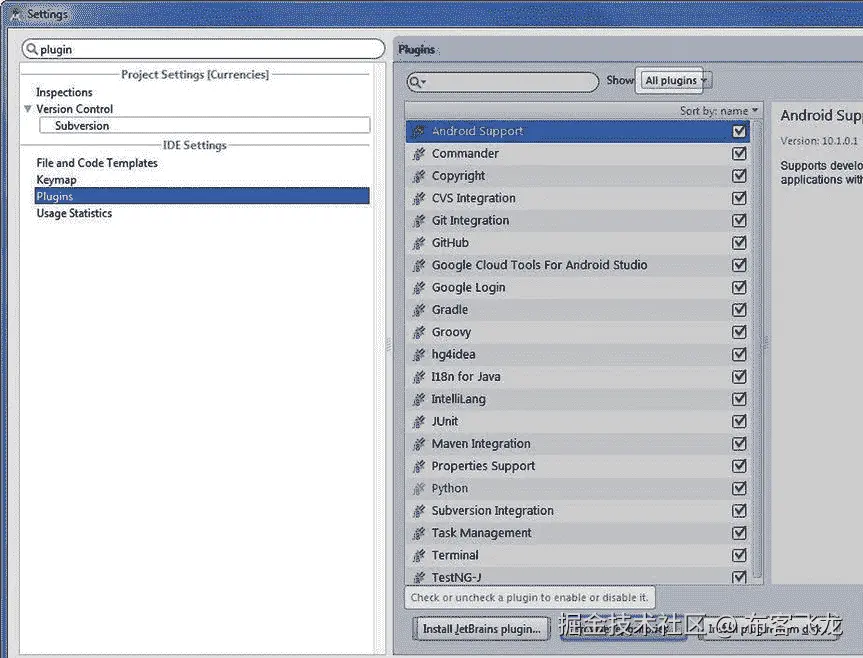863x658 pixels.
Task: Click the settings search magnifier icon
Action: click(x=32, y=49)
